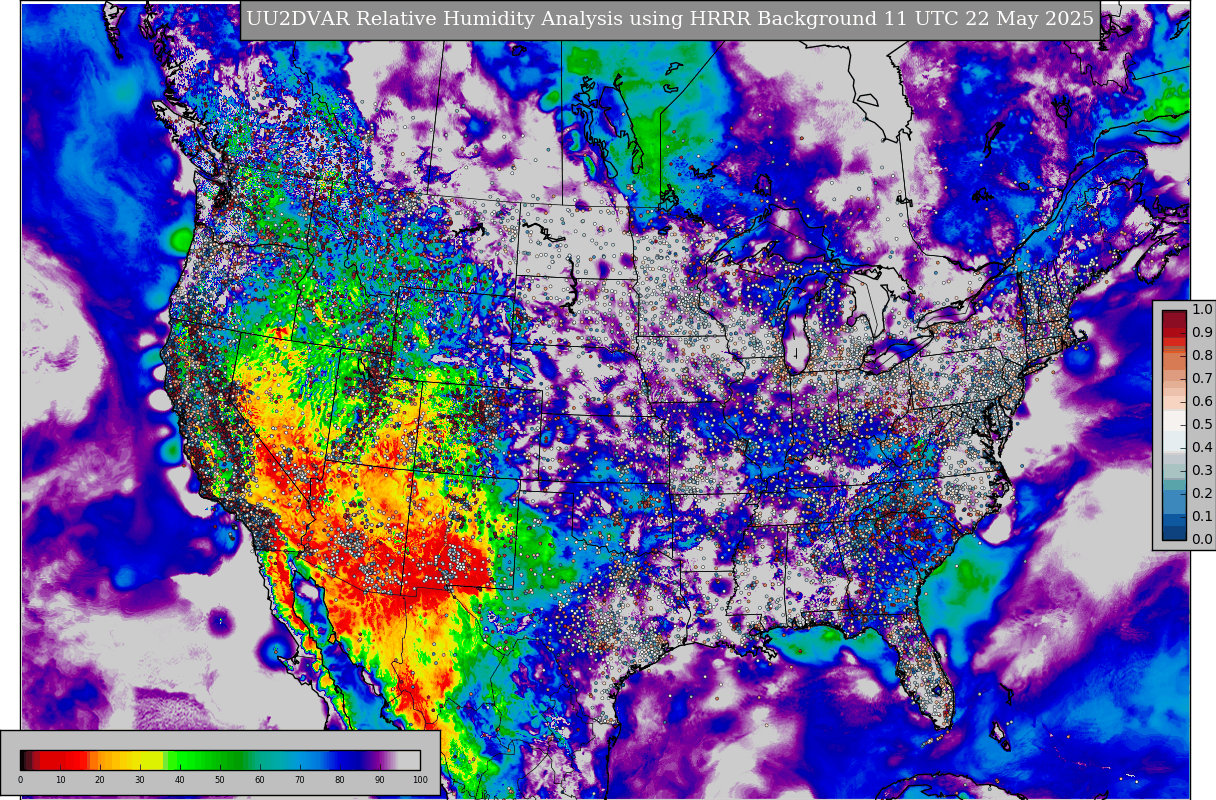Click the UU2DVAR Relative Humidity Analysis title
The height and width of the screenshot is (800, 1216).
click(x=670, y=19)
